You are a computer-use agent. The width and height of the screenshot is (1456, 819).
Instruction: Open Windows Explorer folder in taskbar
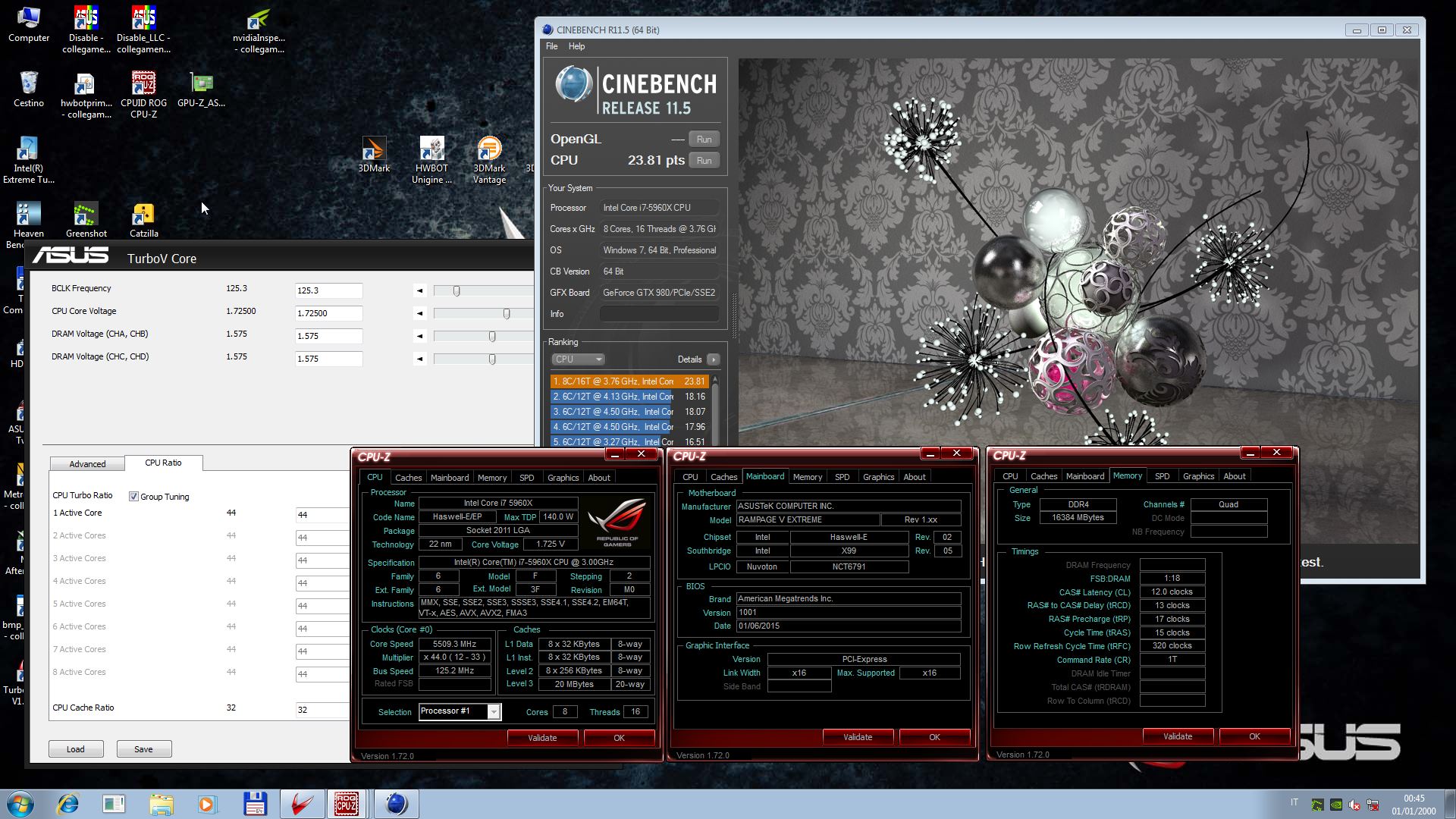[161, 804]
